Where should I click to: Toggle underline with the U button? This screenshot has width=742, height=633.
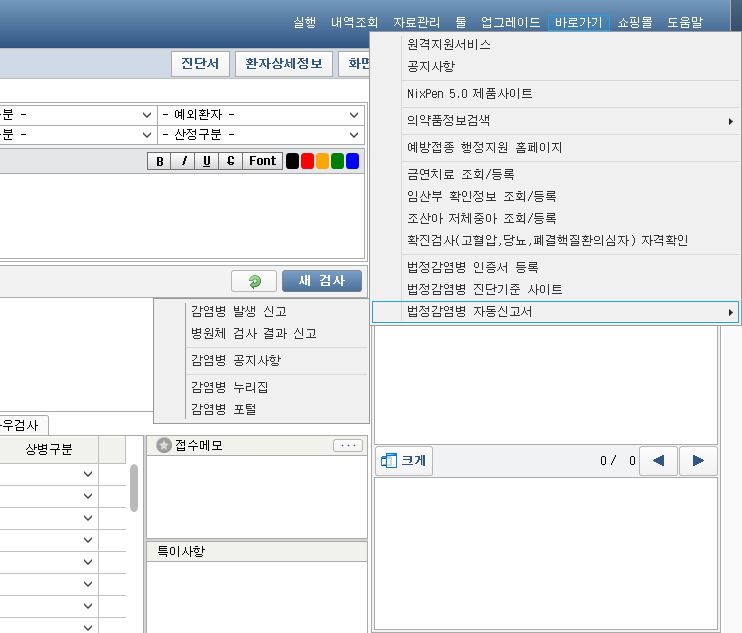(207, 161)
